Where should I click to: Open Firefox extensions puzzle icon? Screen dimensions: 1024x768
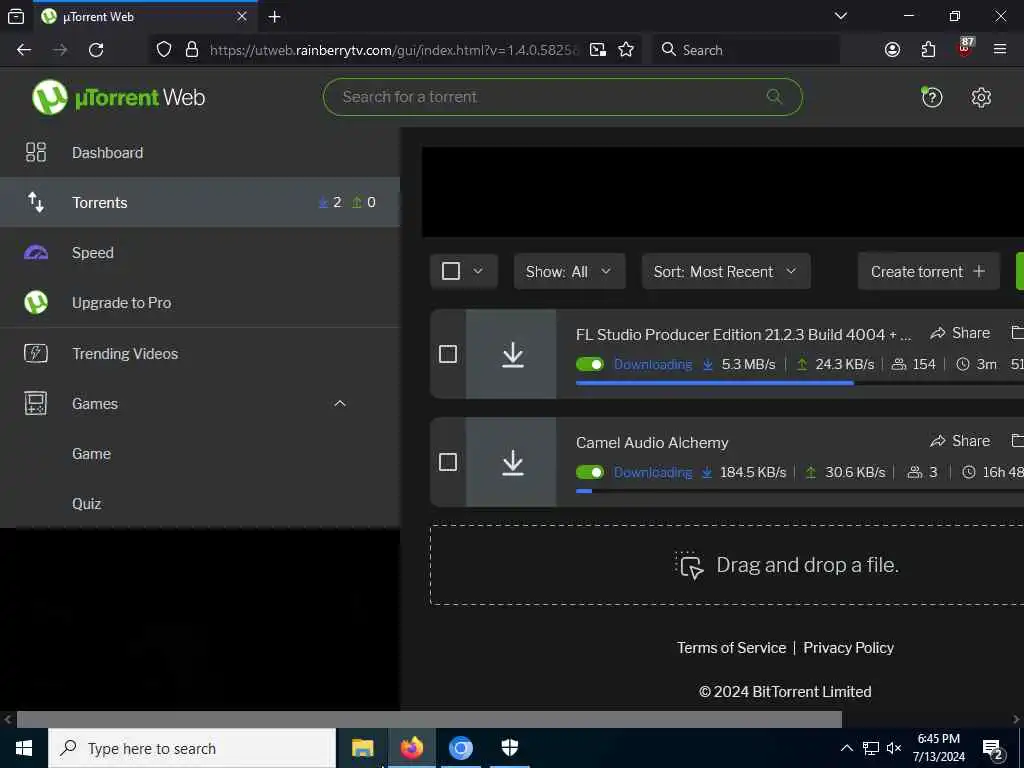tap(928, 50)
